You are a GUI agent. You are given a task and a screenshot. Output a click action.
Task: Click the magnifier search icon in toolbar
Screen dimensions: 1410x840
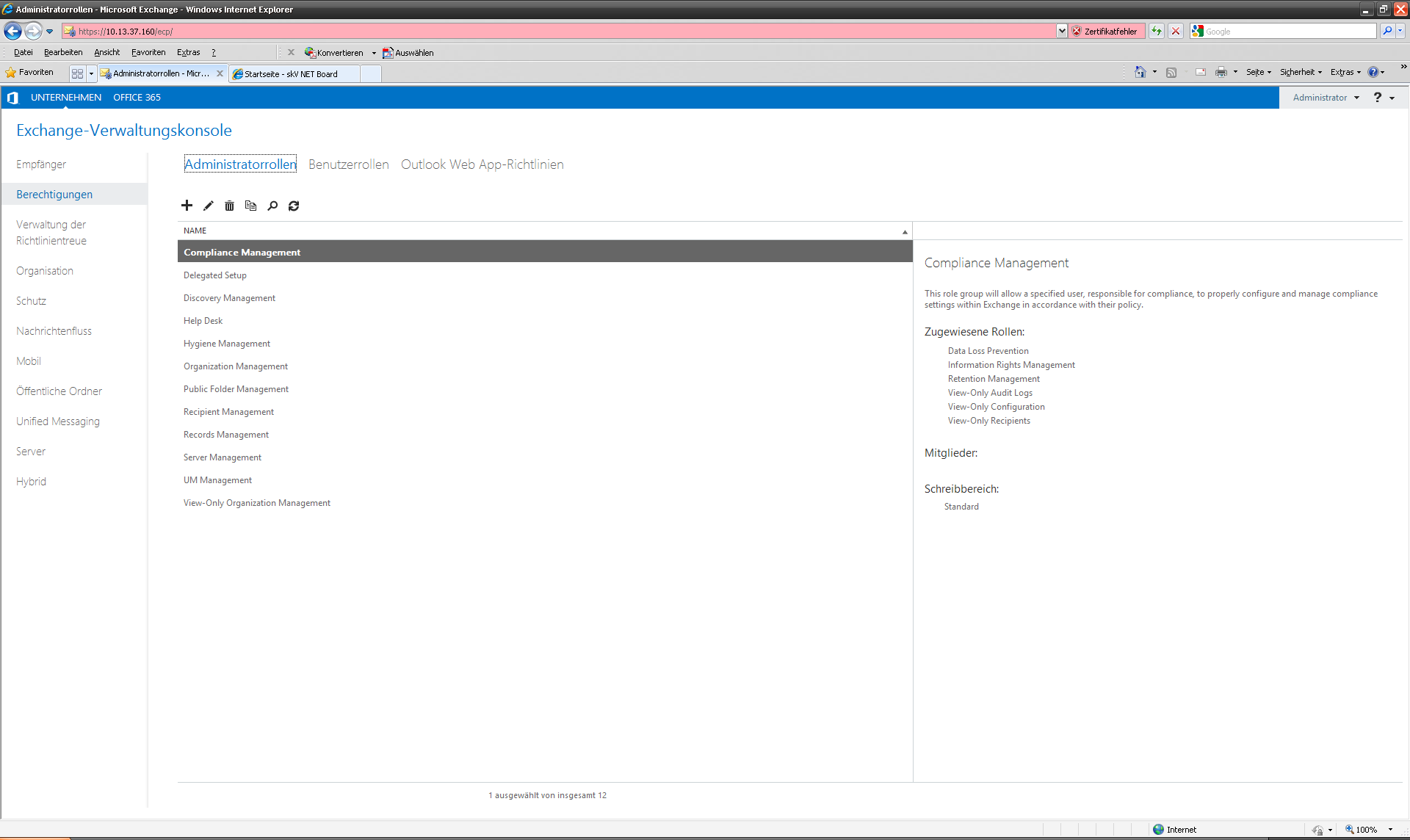272,206
